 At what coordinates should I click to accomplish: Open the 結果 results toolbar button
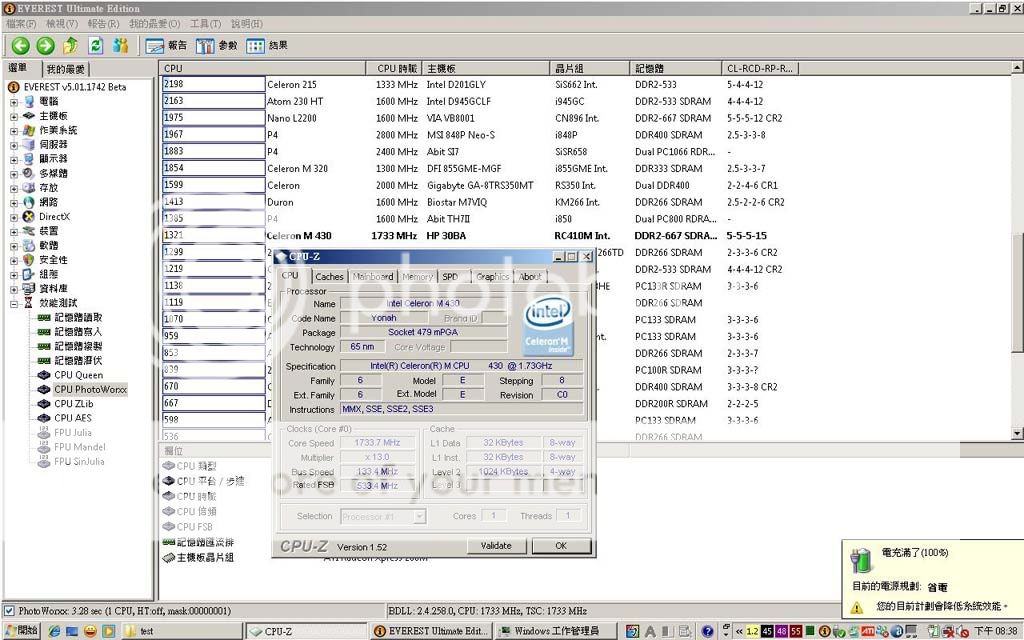coord(267,46)
